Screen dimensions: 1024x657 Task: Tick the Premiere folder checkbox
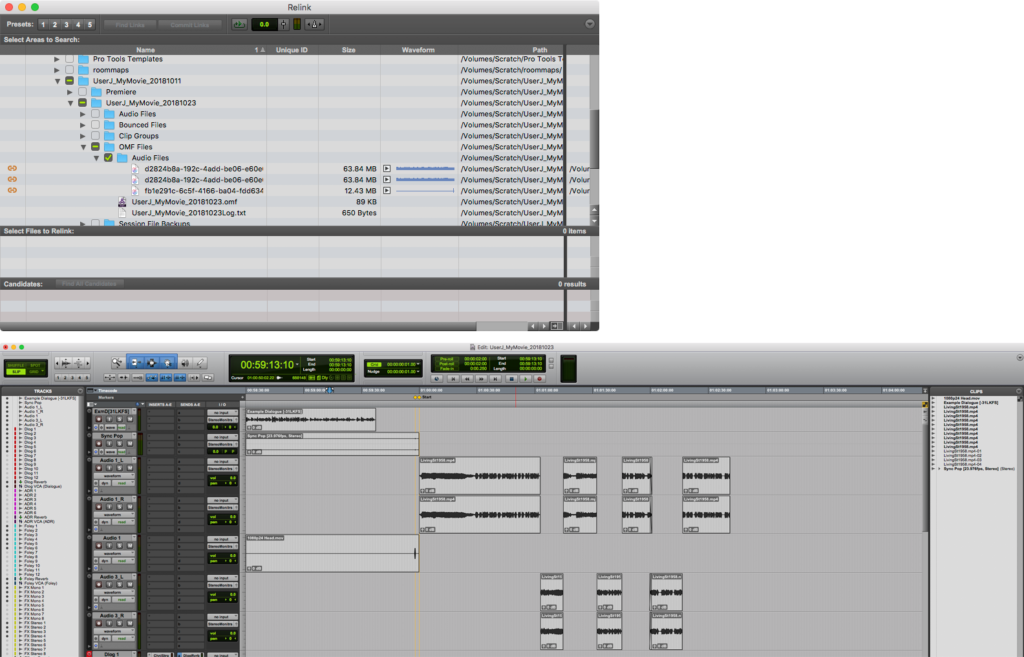(82, 92)
